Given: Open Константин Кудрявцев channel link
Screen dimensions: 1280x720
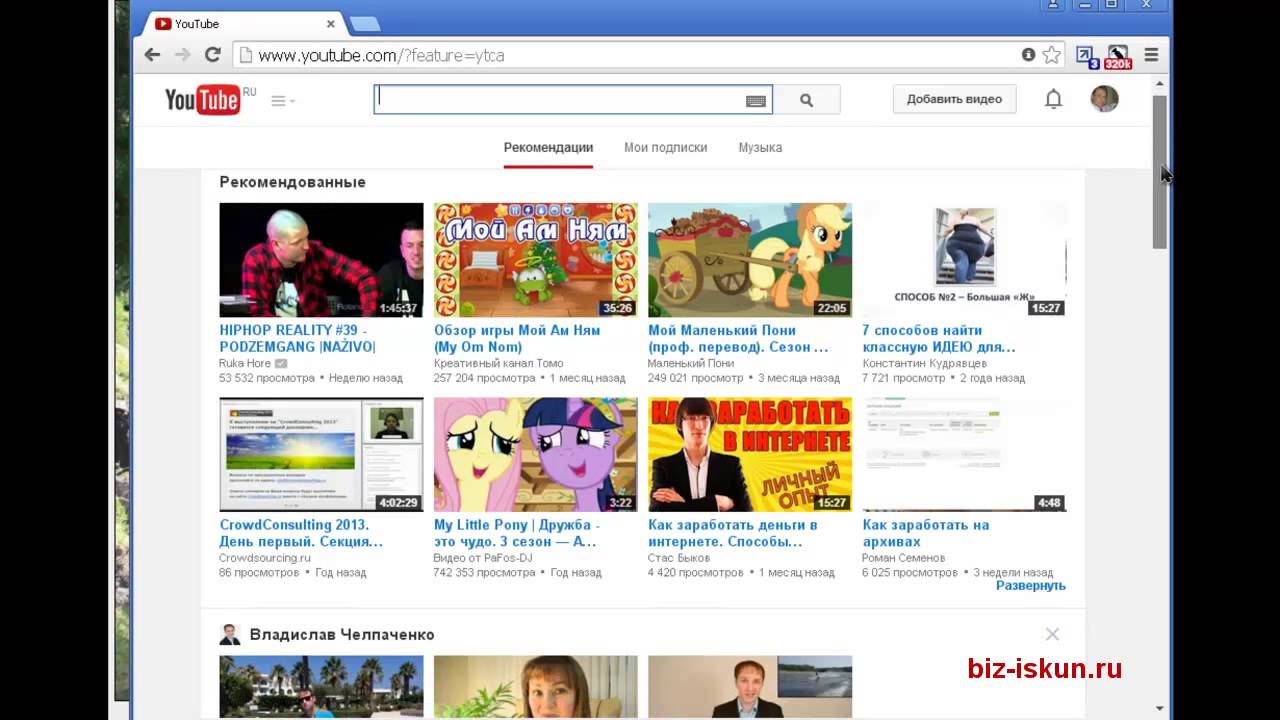Looking at the screenshot, I should pyautogui.click(x=925, y=363).
